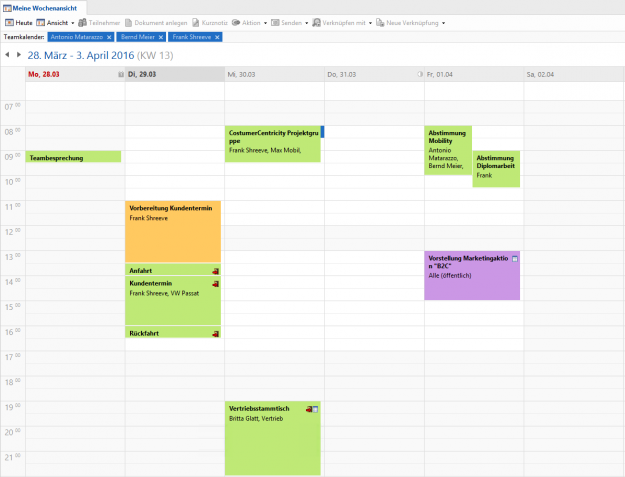Click the car icon on Rückfahrt

pyautogui.click(x=216, y=334)
